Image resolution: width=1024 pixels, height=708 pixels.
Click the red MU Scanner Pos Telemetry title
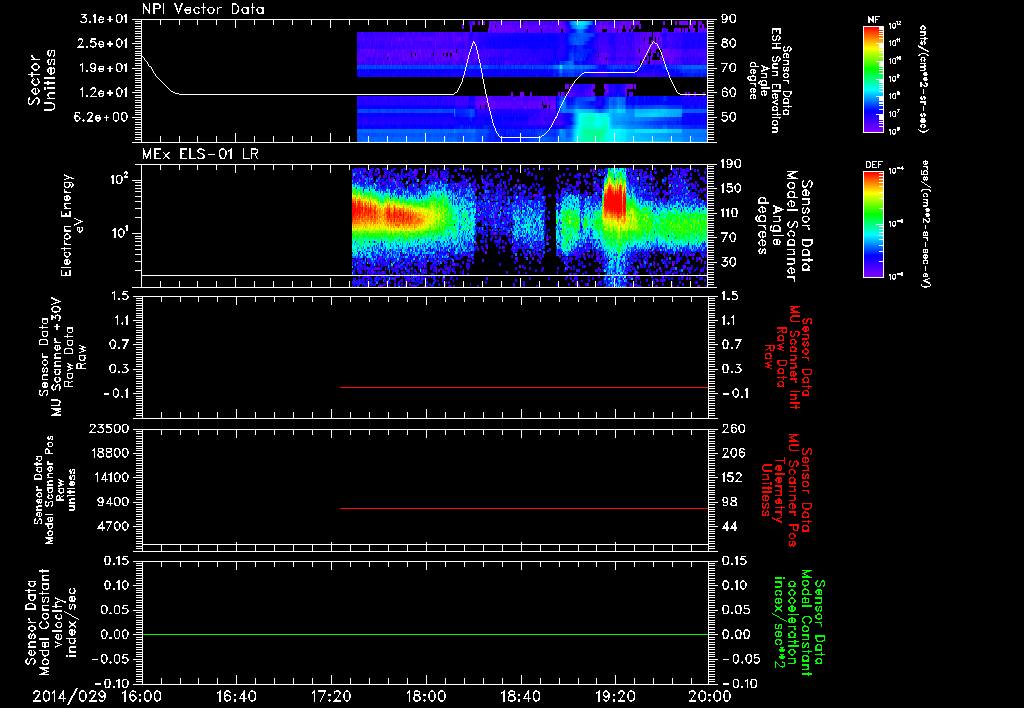click(x=786, y=490)
